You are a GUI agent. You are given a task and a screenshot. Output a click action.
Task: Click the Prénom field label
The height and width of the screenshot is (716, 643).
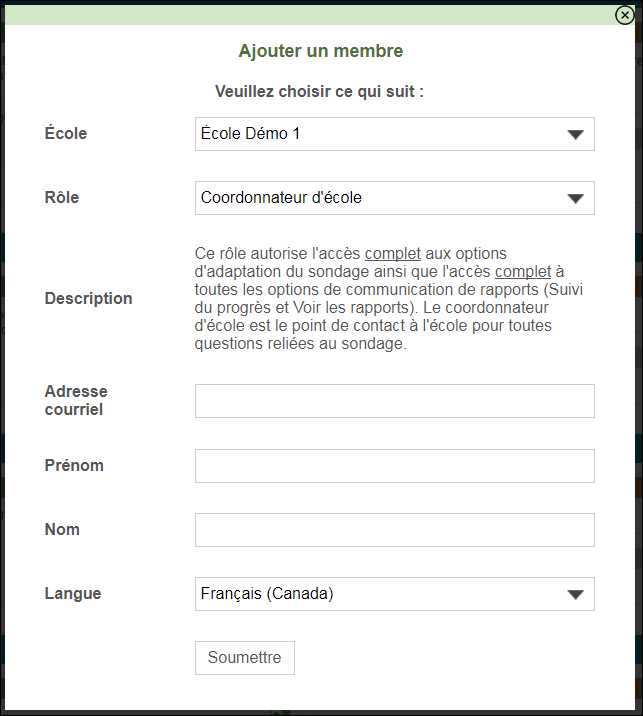[74, 465]
